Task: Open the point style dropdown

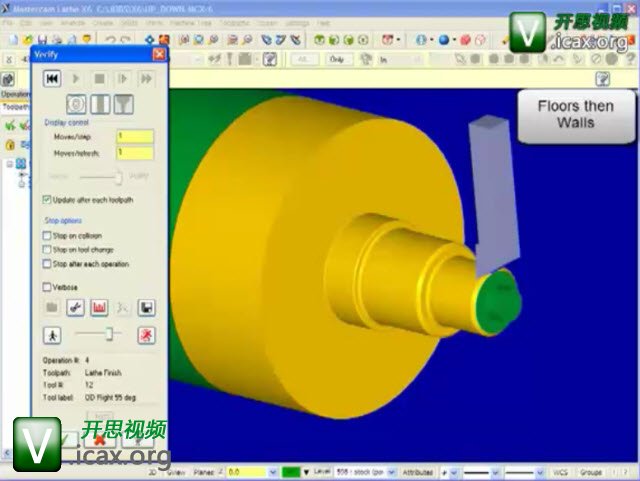Action: (x=454, y=472)
